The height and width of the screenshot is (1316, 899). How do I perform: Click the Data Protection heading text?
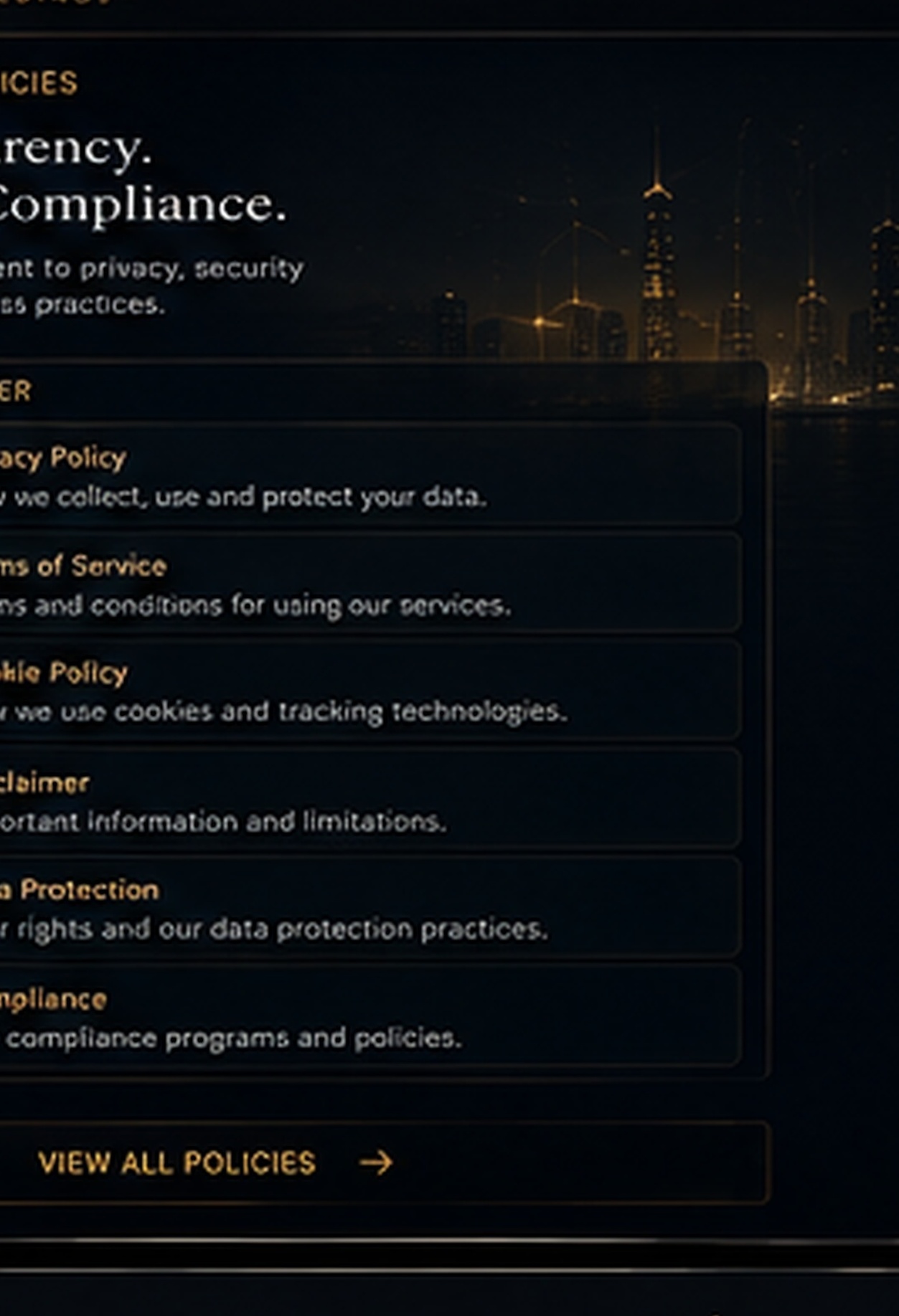click(x=80, y=890)
